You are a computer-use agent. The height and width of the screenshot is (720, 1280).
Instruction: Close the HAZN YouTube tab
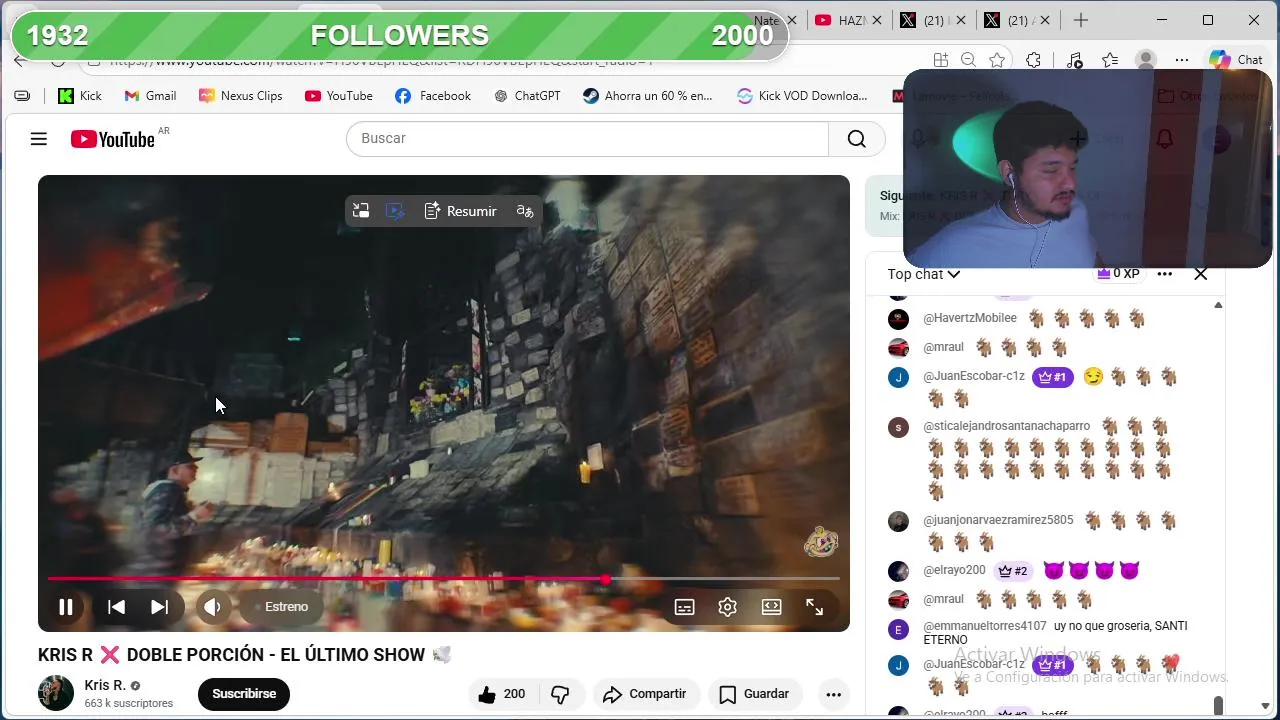click(877, 20)
